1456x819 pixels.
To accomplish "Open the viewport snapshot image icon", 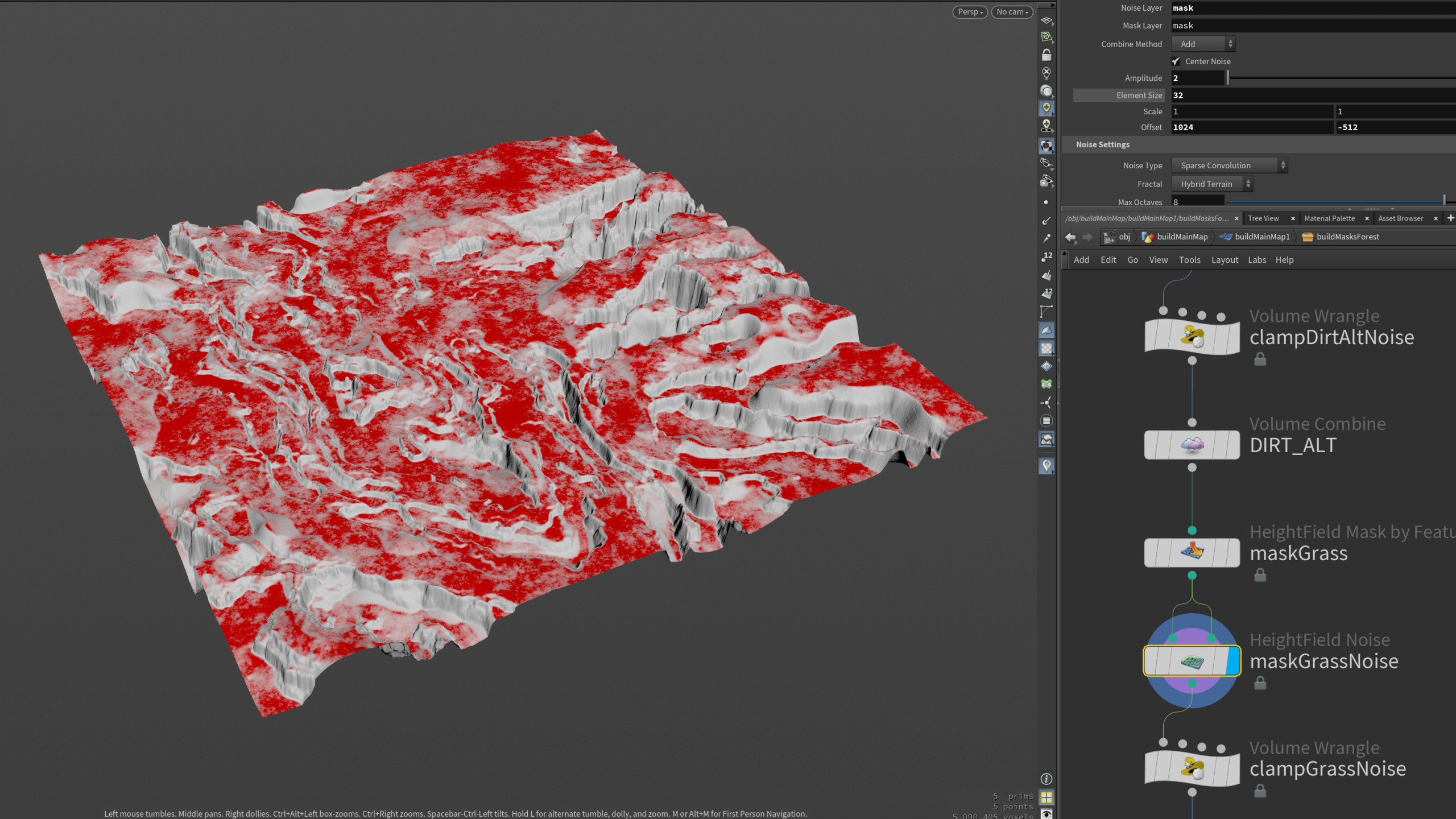I will point(1046,440).
